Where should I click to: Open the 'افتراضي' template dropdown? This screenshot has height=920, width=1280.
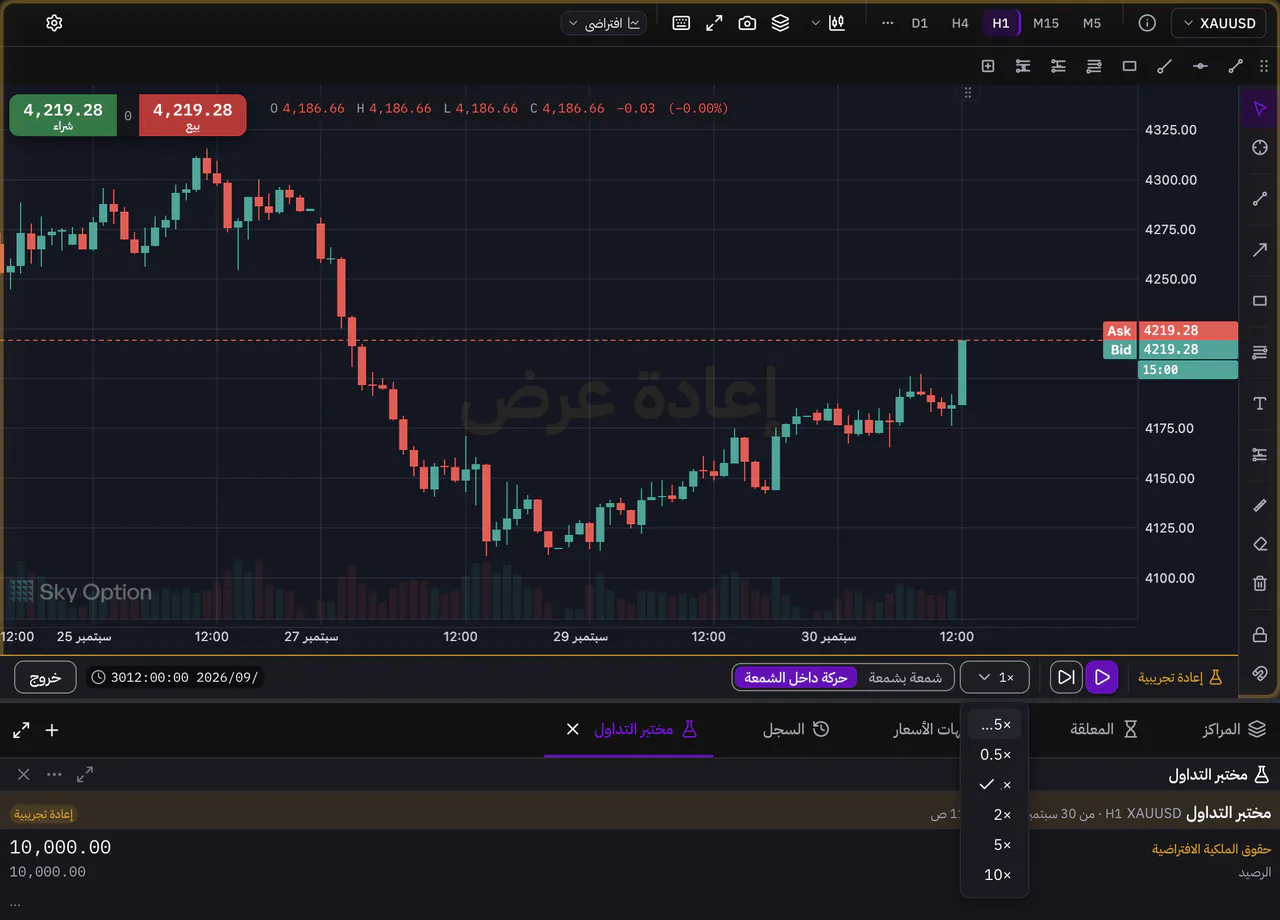coord(604,23)
